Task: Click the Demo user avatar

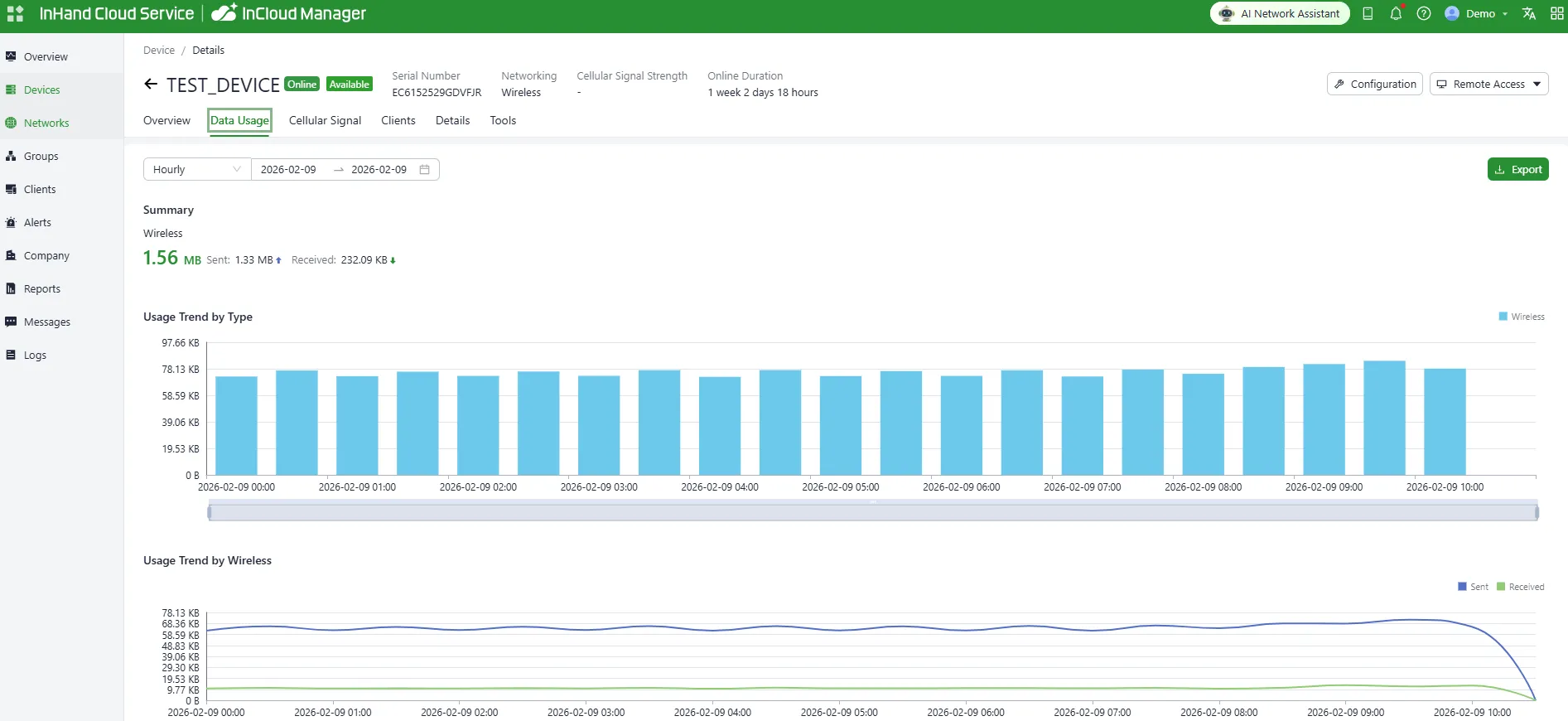Action: [x=1452, y=13]
